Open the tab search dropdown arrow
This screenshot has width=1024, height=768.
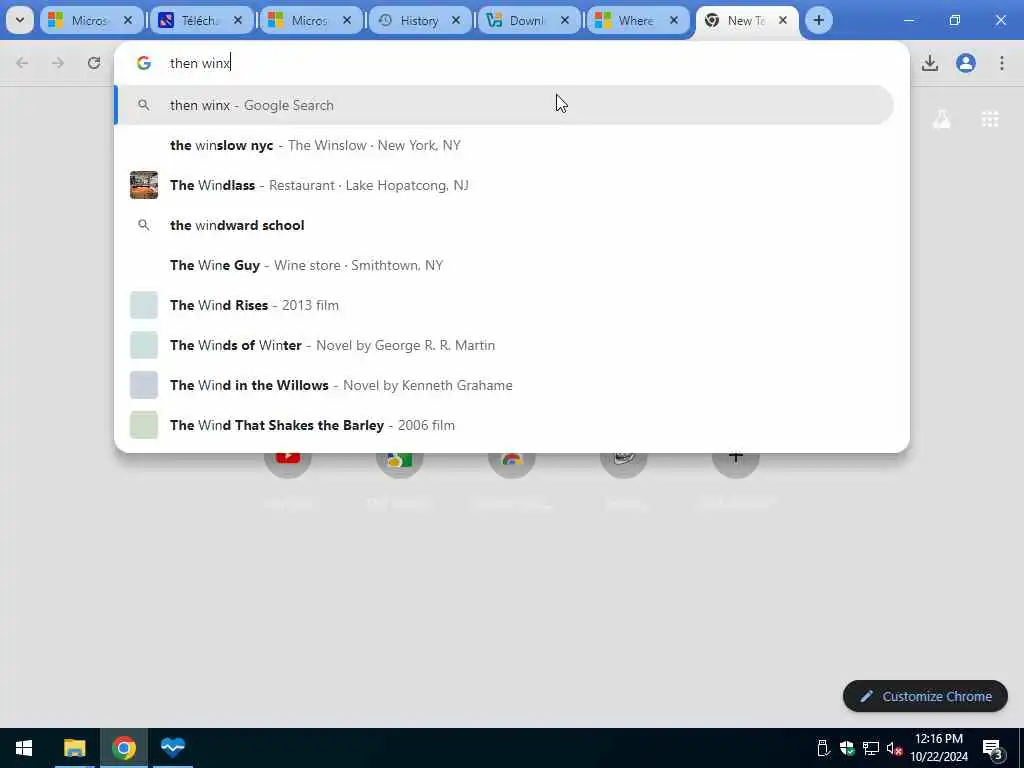(x=20, y=20)
